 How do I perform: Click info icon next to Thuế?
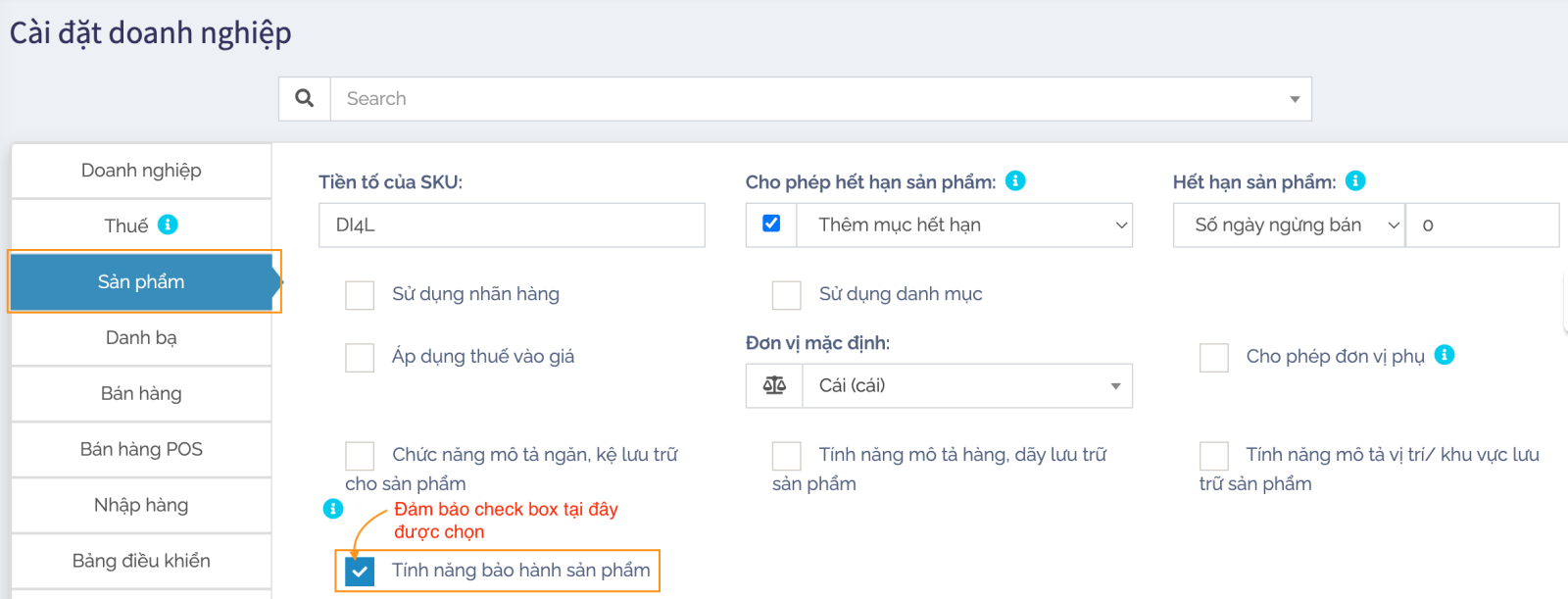pos(168,225)
